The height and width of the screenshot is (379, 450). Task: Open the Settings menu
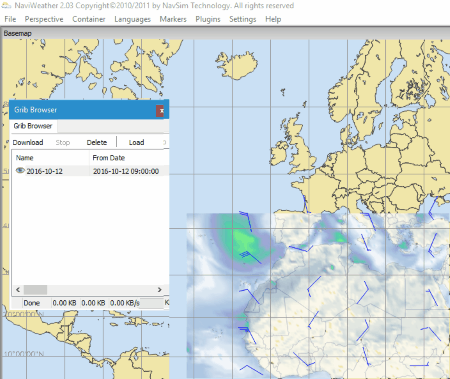[243, 19]
